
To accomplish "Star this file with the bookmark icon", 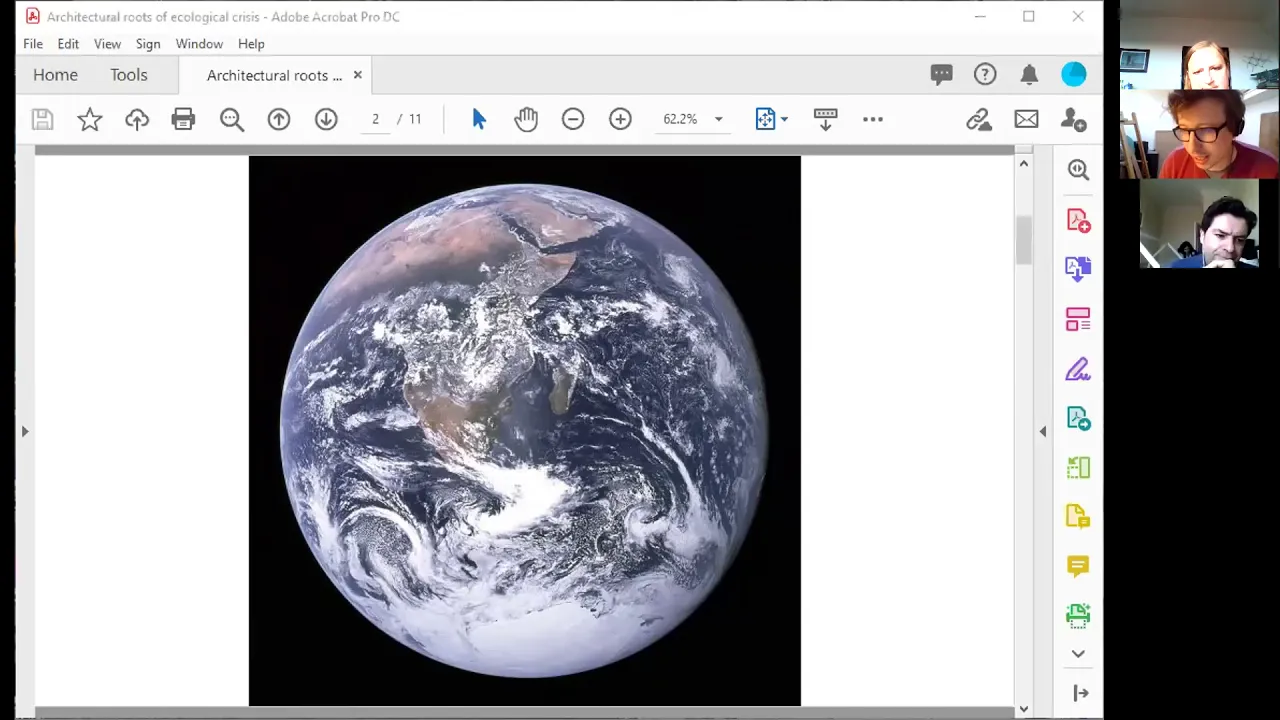I will 90,120.
